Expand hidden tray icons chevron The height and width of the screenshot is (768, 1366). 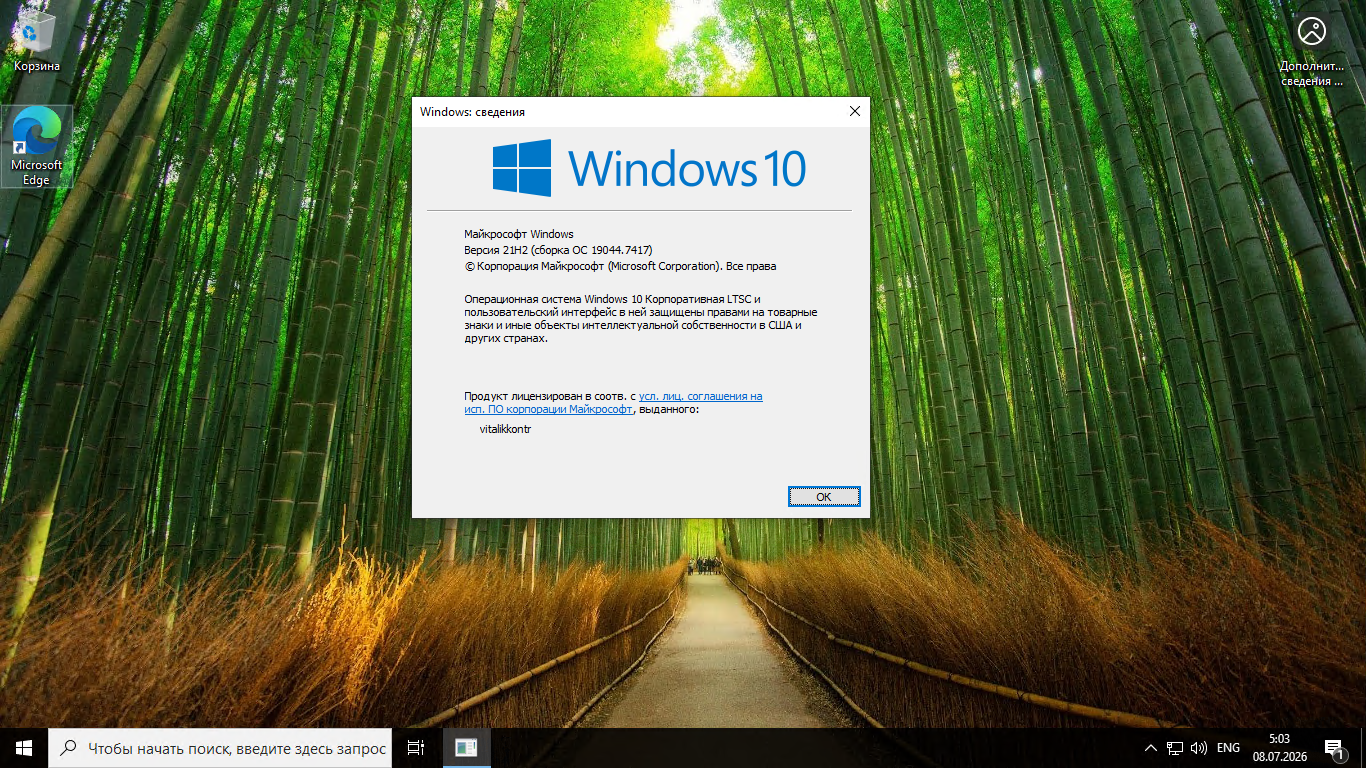(x=1150, y=748)
